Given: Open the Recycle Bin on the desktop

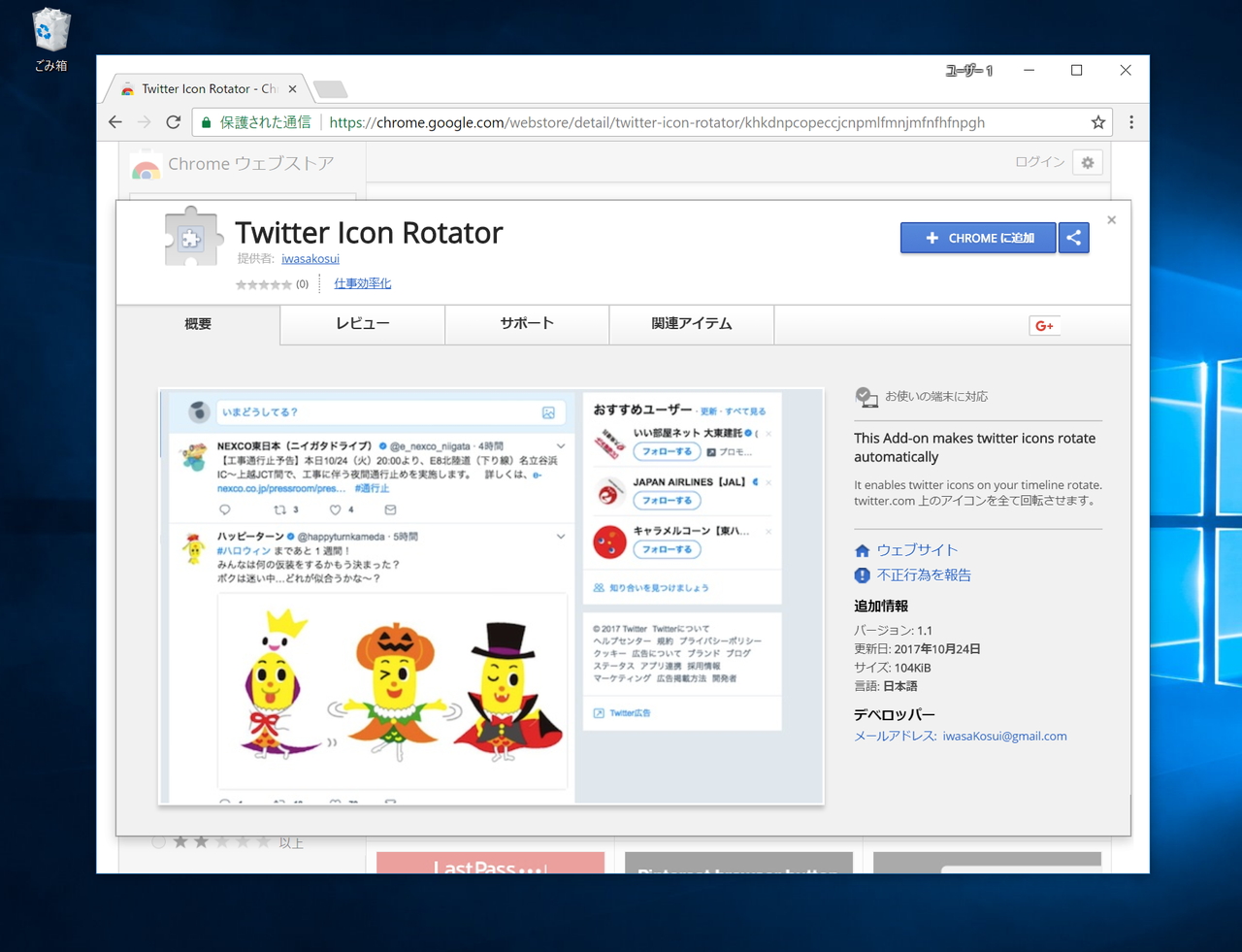Looking at the screenshot, I should click(49, 29).
